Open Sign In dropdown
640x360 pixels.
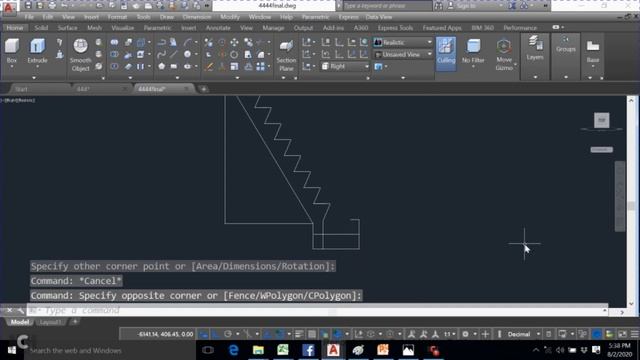coord(476,6)
